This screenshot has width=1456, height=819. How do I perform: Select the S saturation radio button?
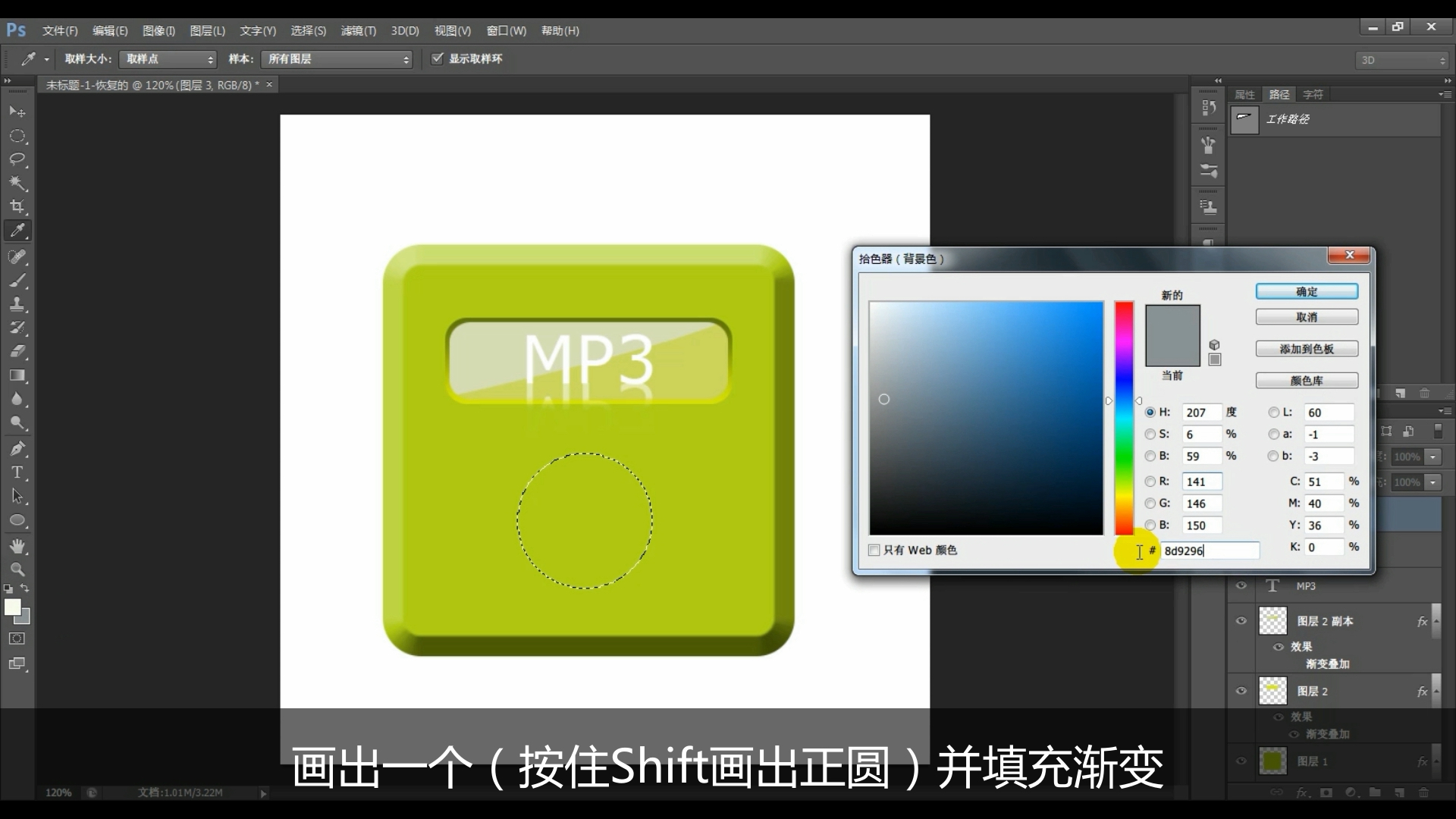coord(1150,434)
